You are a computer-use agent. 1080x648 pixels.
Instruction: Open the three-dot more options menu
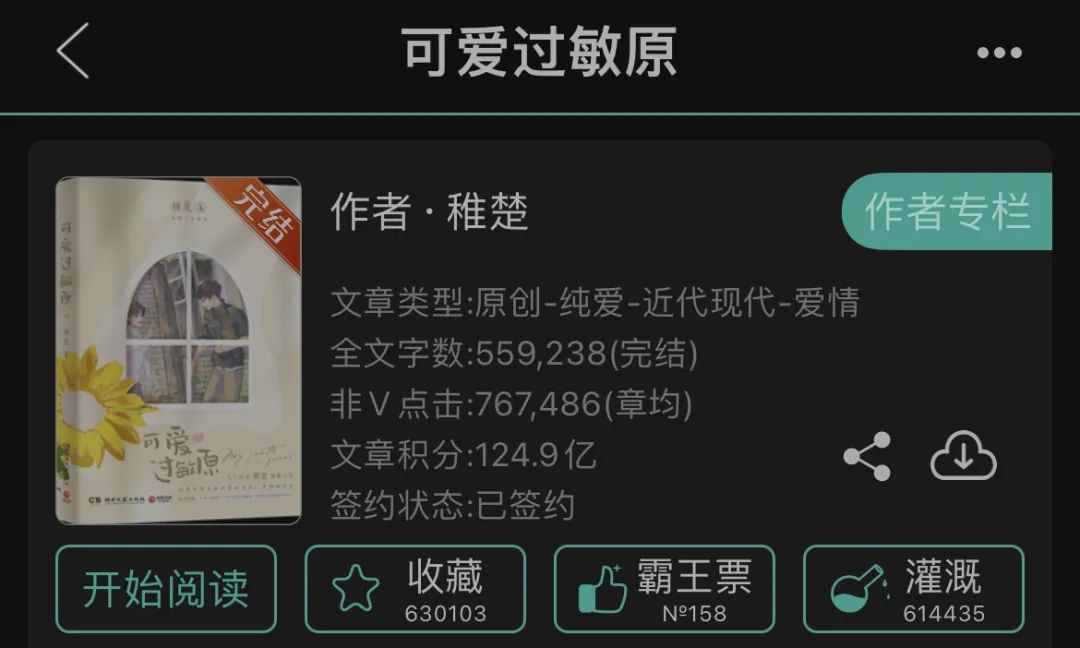[x=999, y=52]
